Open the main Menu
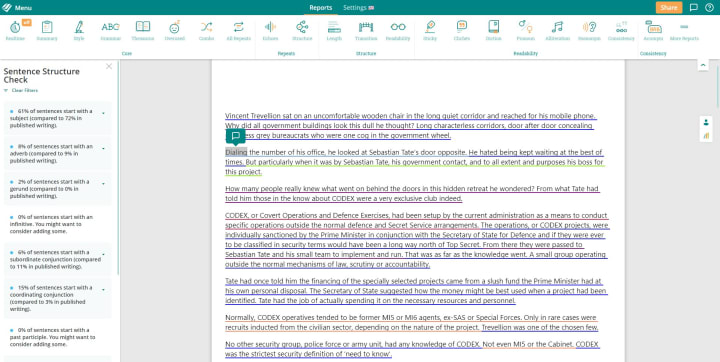720x362 pixels. coord(17,8)
